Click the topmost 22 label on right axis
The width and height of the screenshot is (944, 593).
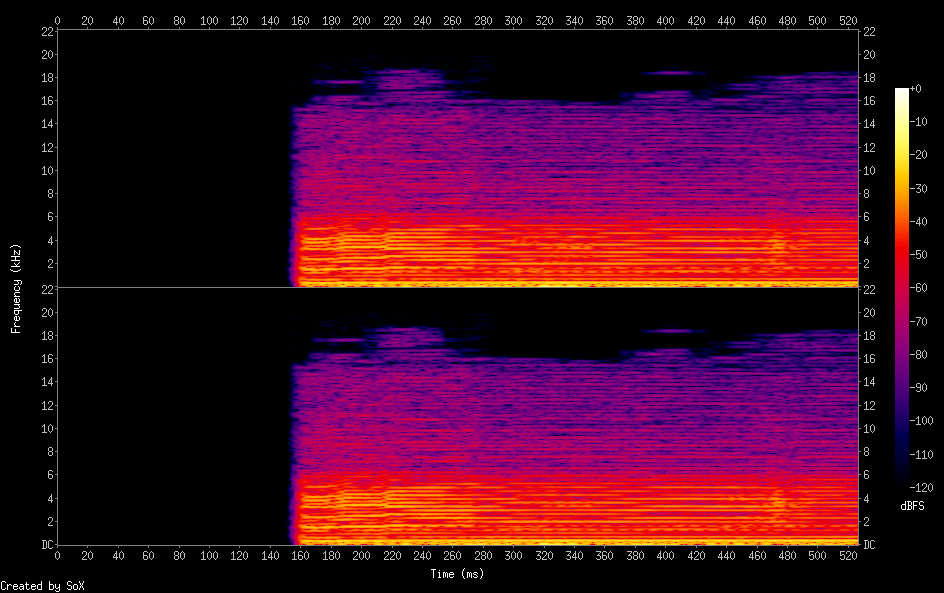point(869,32)
